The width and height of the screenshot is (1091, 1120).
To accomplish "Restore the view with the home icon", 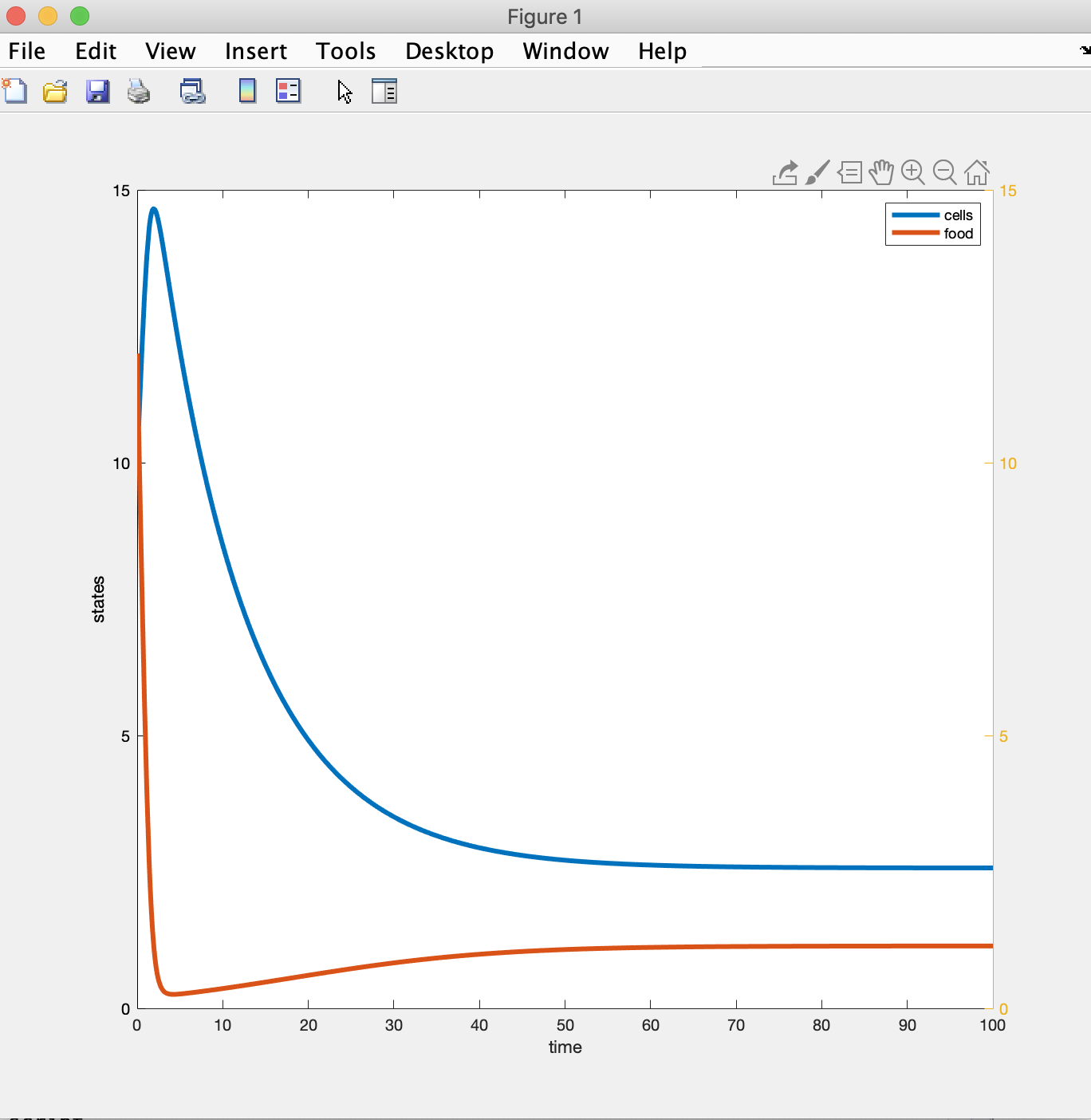I will [977, 172].
